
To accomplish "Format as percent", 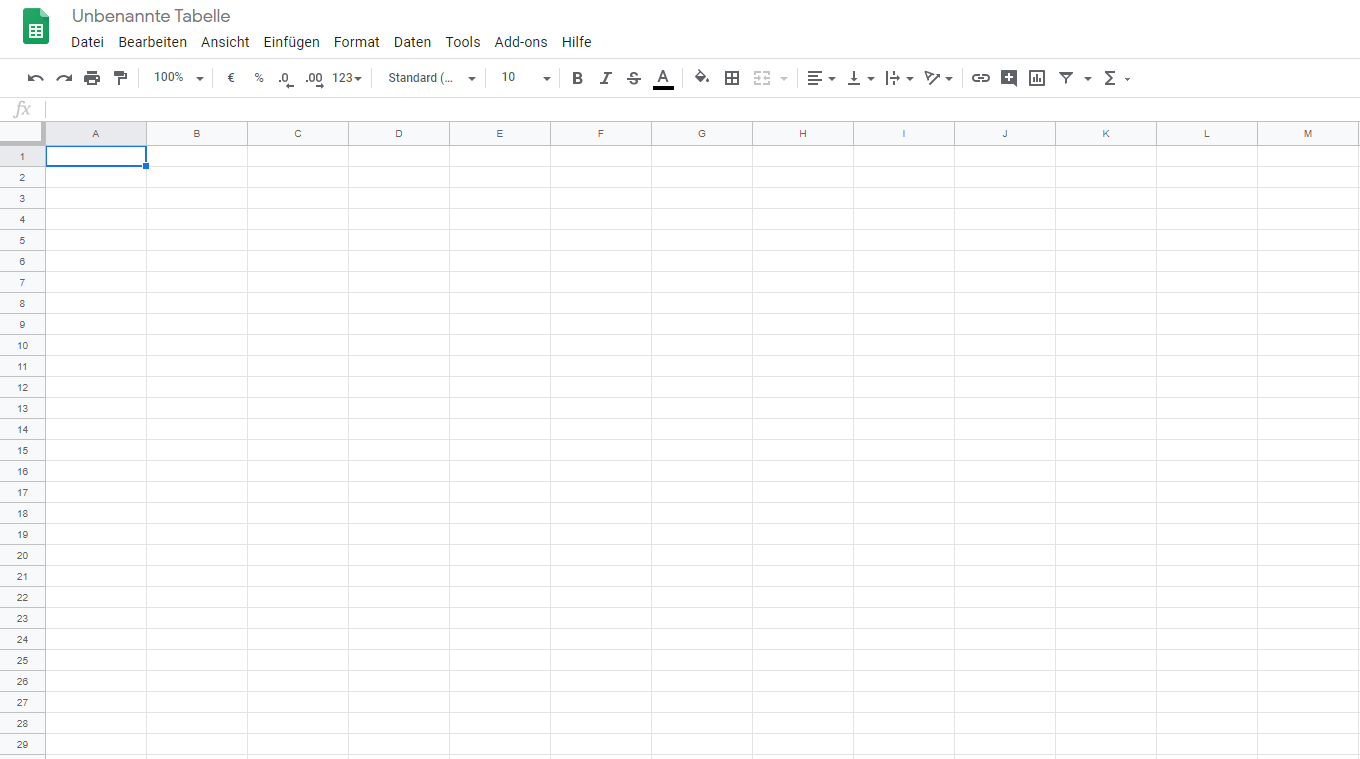I will click(x=259, y=78).
